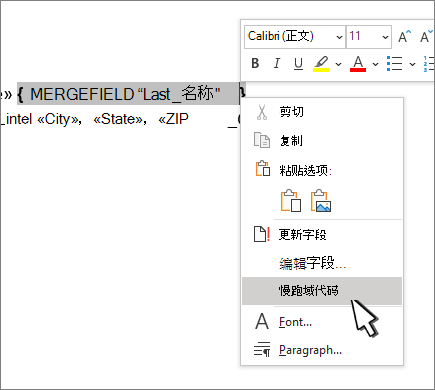Click the Calibri (正文) font name field

coord(295,37)
